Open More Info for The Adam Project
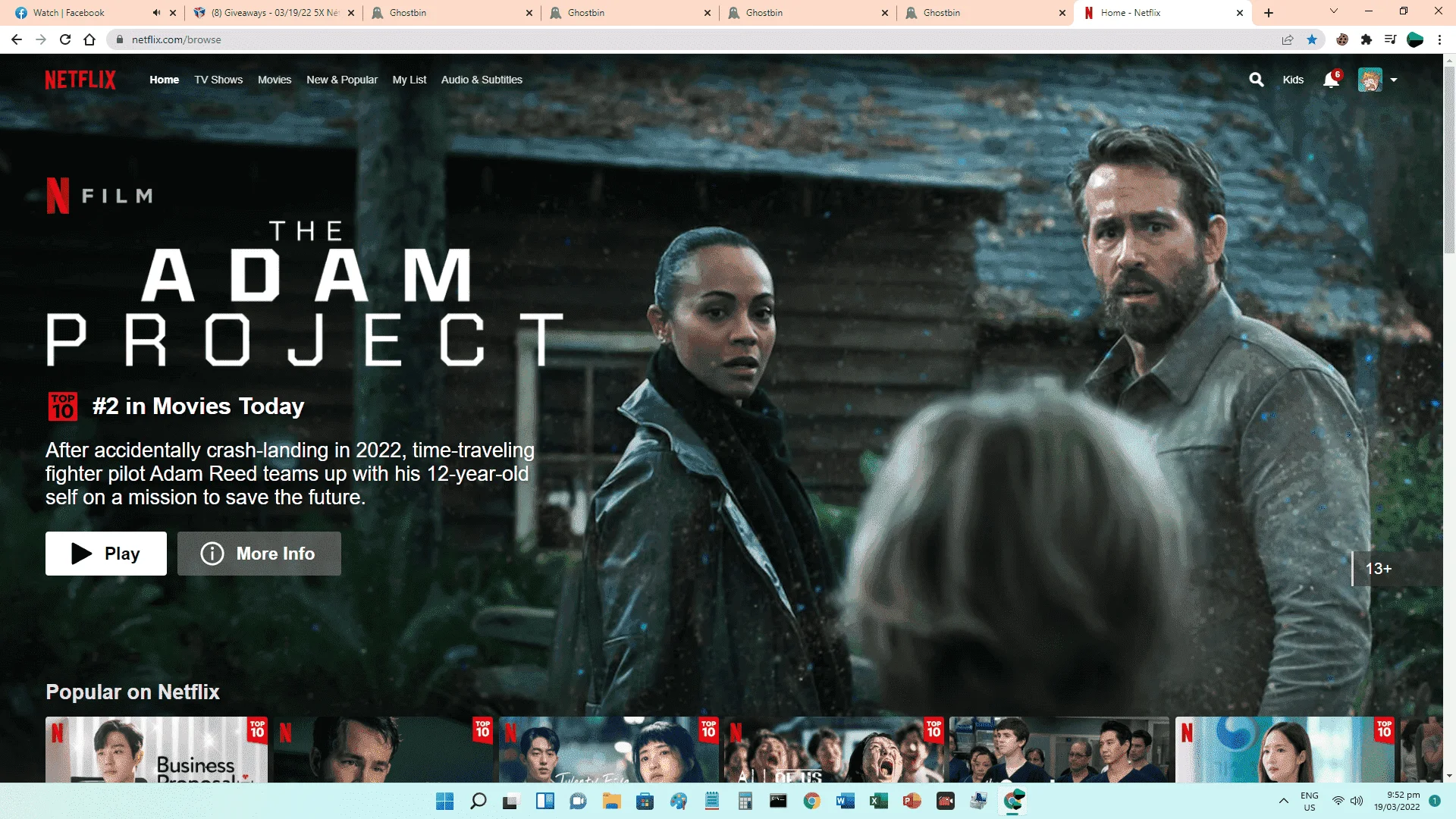The image size is (1456, 819). click(259, 554)
